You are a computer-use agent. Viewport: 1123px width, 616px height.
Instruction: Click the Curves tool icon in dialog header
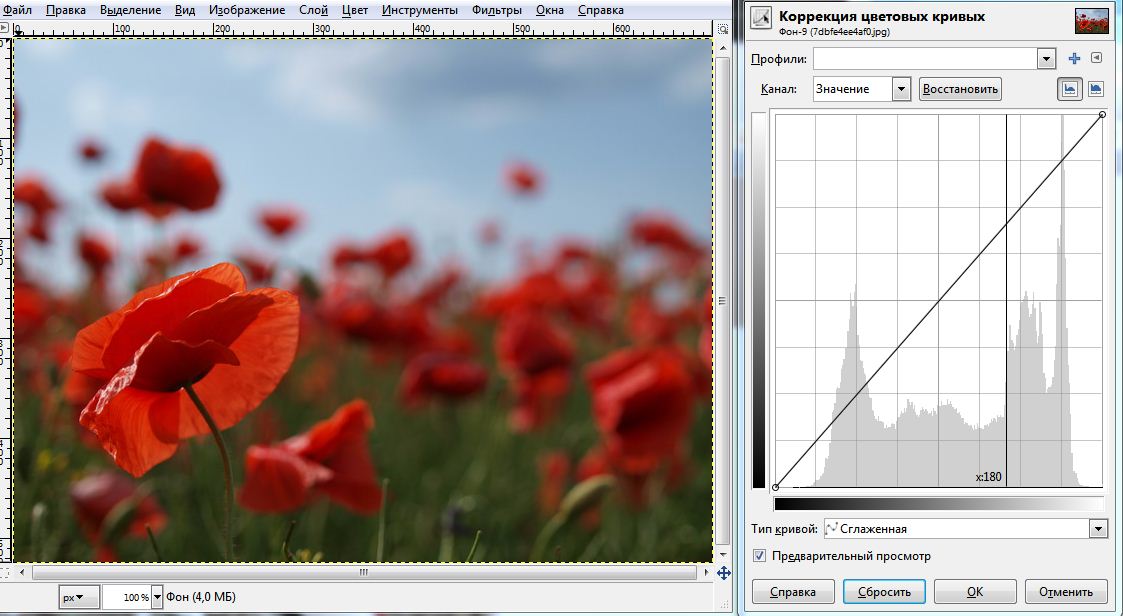click(x=762, y=20)
